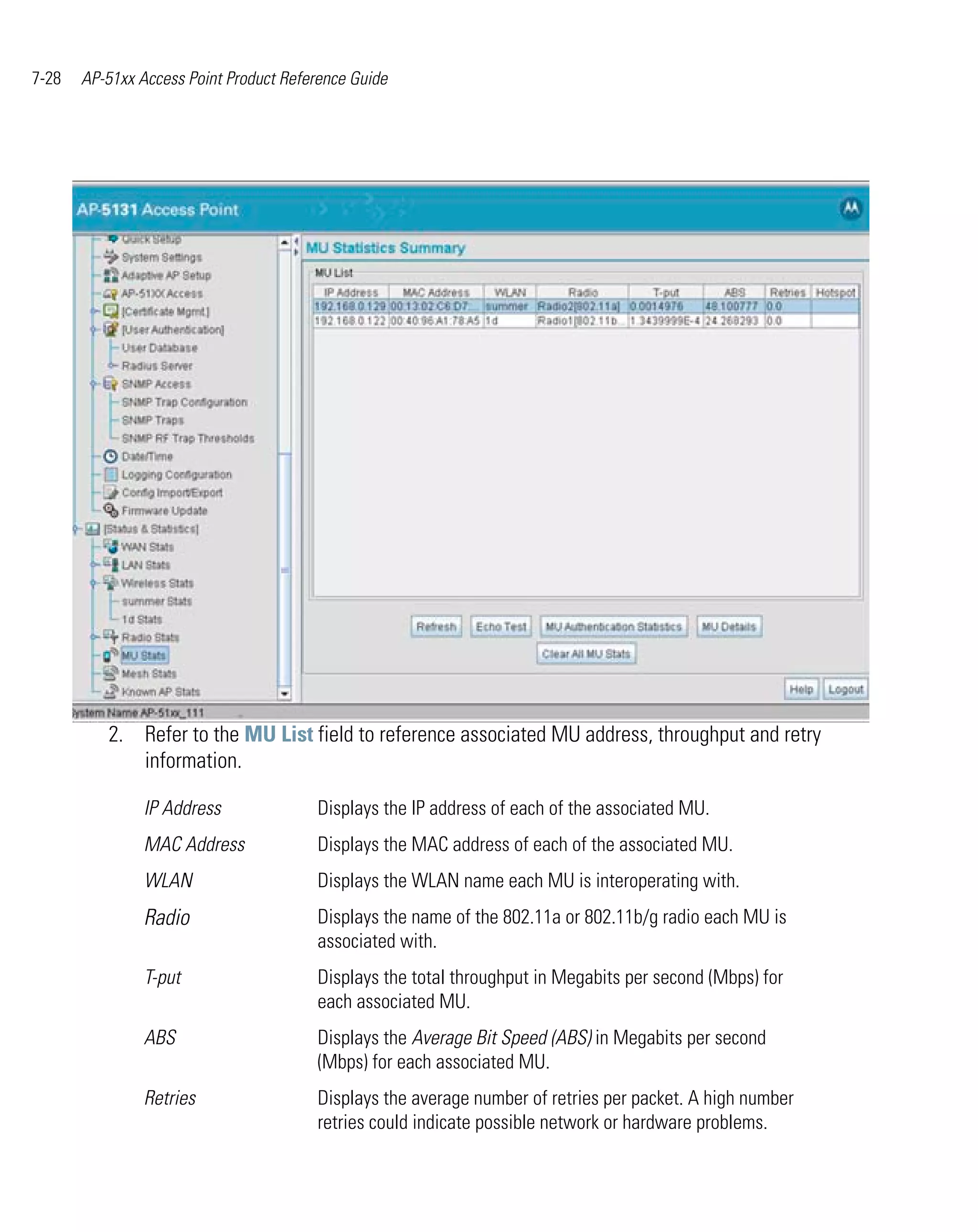Open User Database in the tree

[159, 347]
